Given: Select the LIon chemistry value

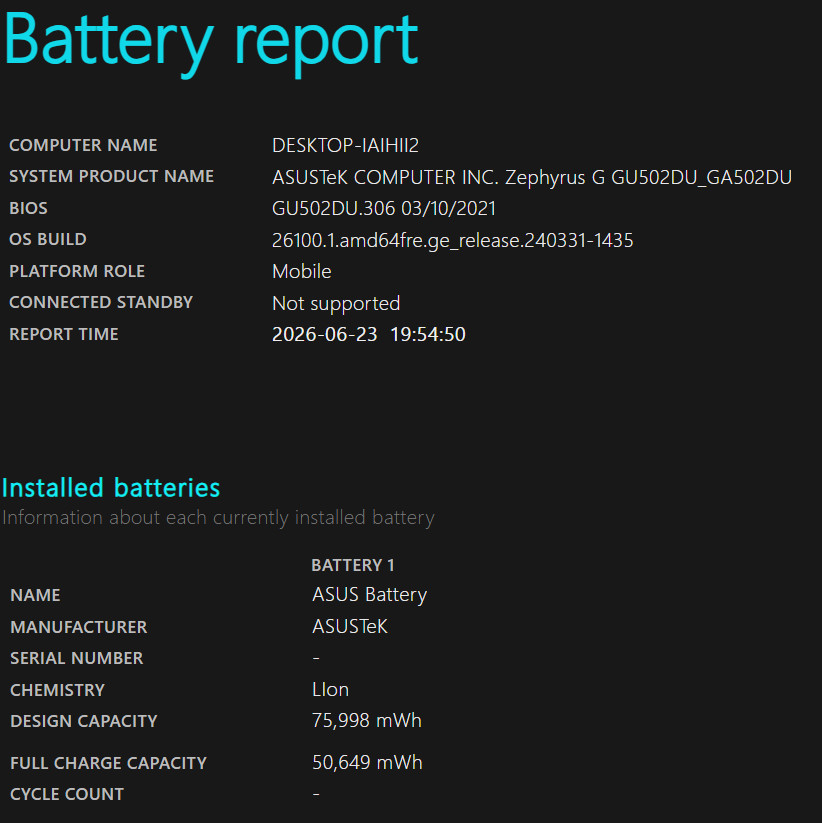Looking at the screenshot, I should pos(330,690).
